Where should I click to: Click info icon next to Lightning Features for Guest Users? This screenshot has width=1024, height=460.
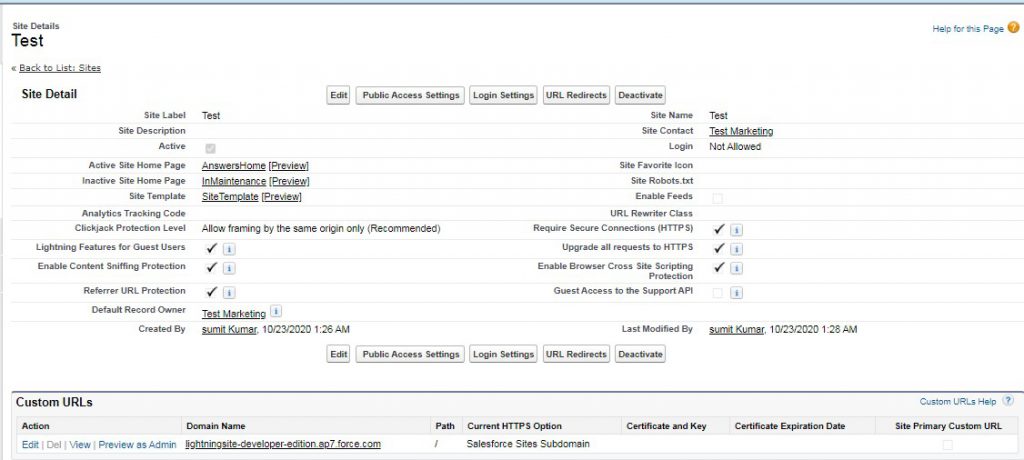click(229, 248)
